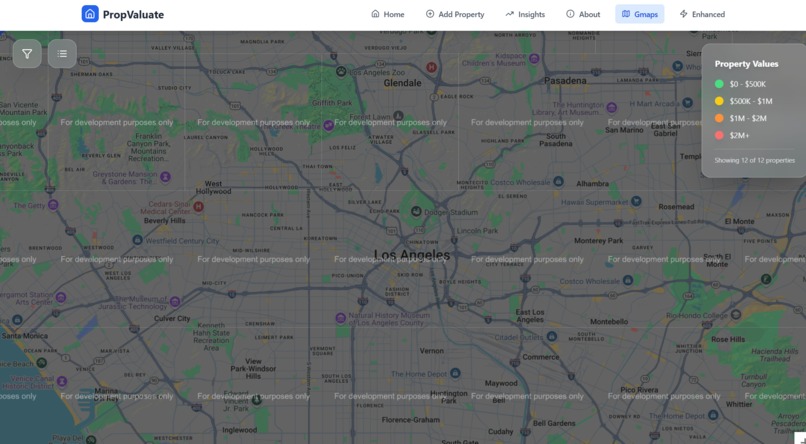Click The Home Depot marker near Vernon
806x444 pixels.
point(455,373)
